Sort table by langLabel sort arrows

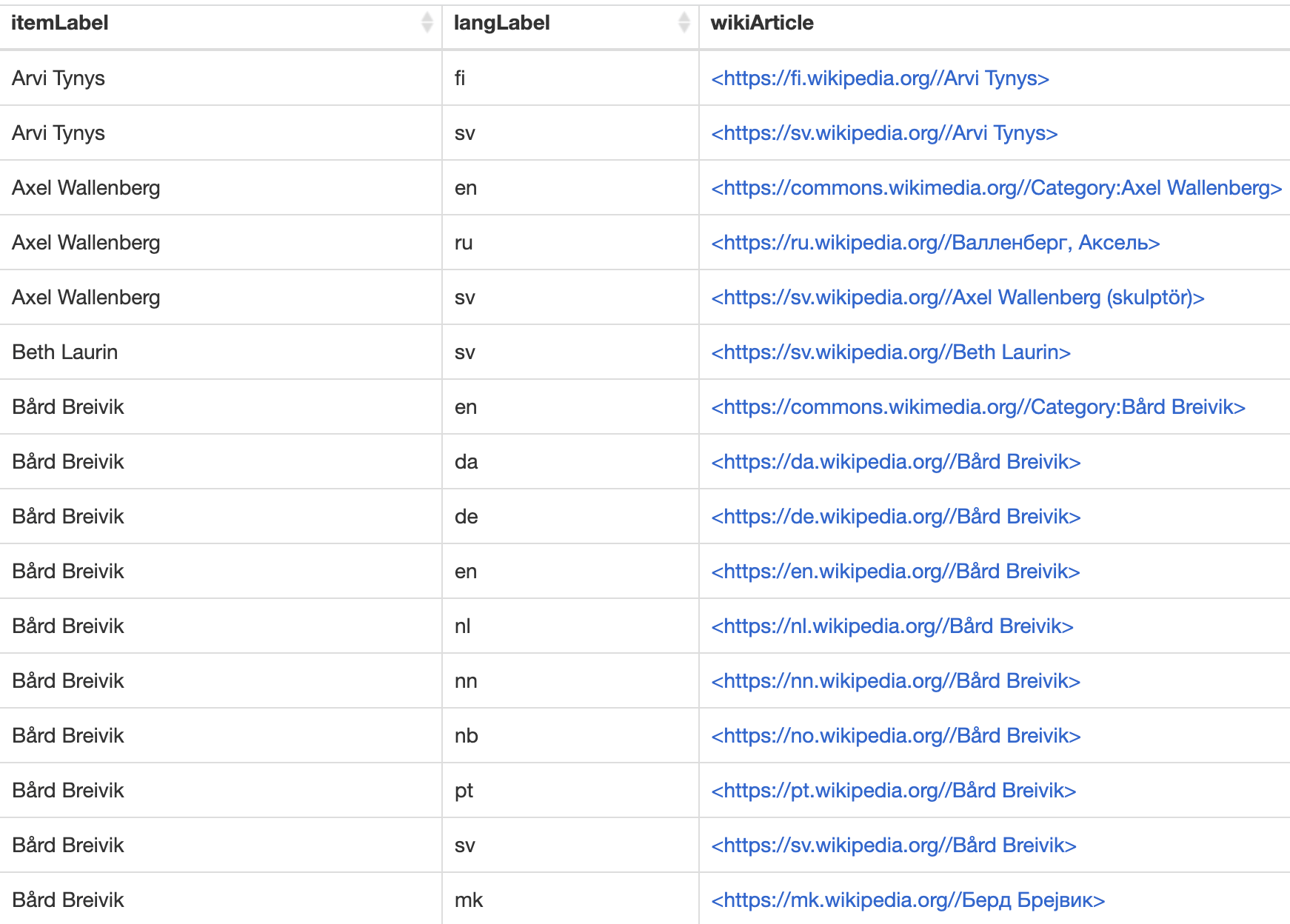[684, 23]
